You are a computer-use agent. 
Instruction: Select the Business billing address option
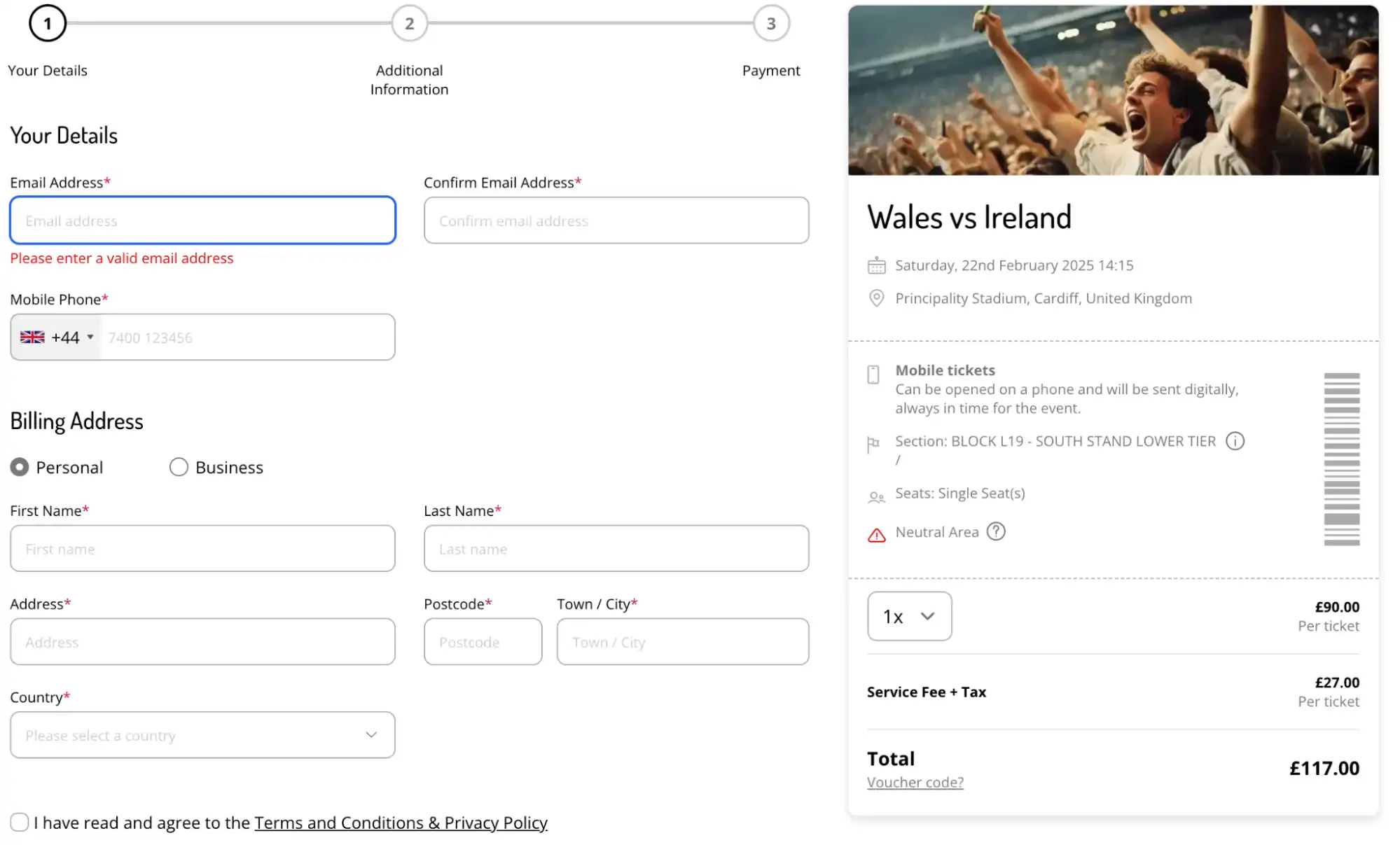pyautogui.click(x=178, y=467)
